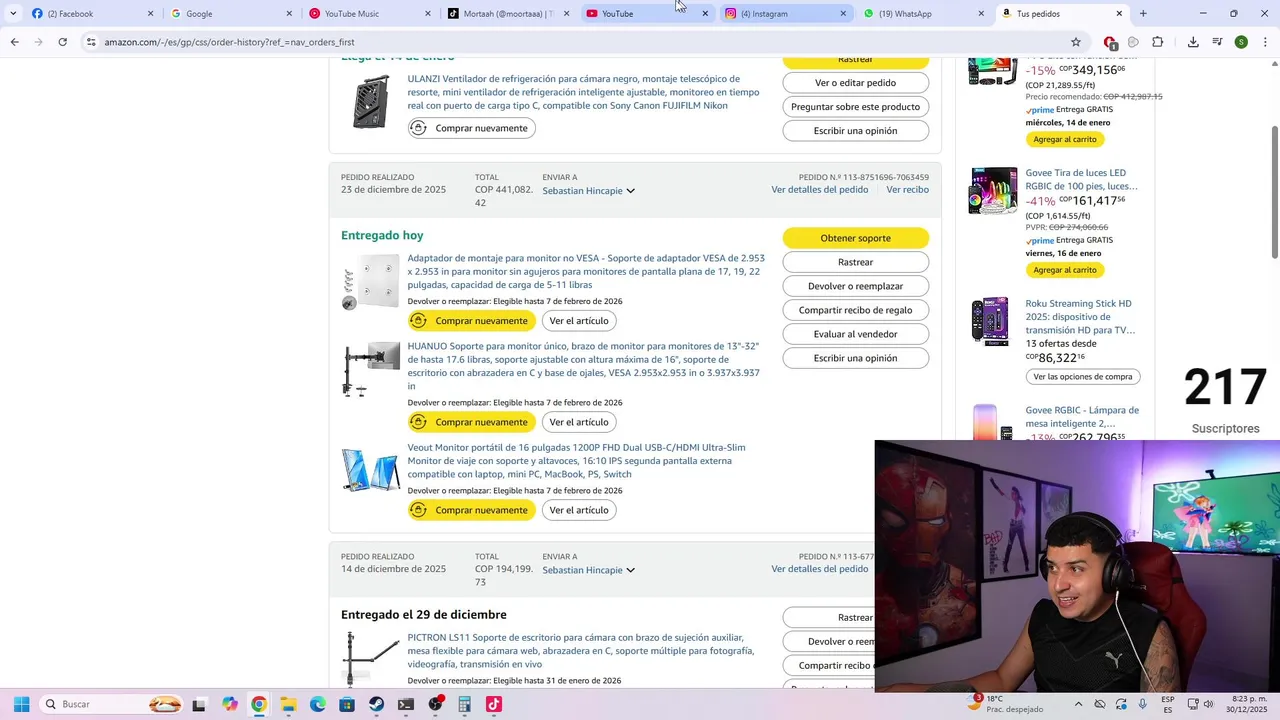Open Microsoft Edge from taskbar
Viewport: 1280px width, 720px height.
pos(317,704)
